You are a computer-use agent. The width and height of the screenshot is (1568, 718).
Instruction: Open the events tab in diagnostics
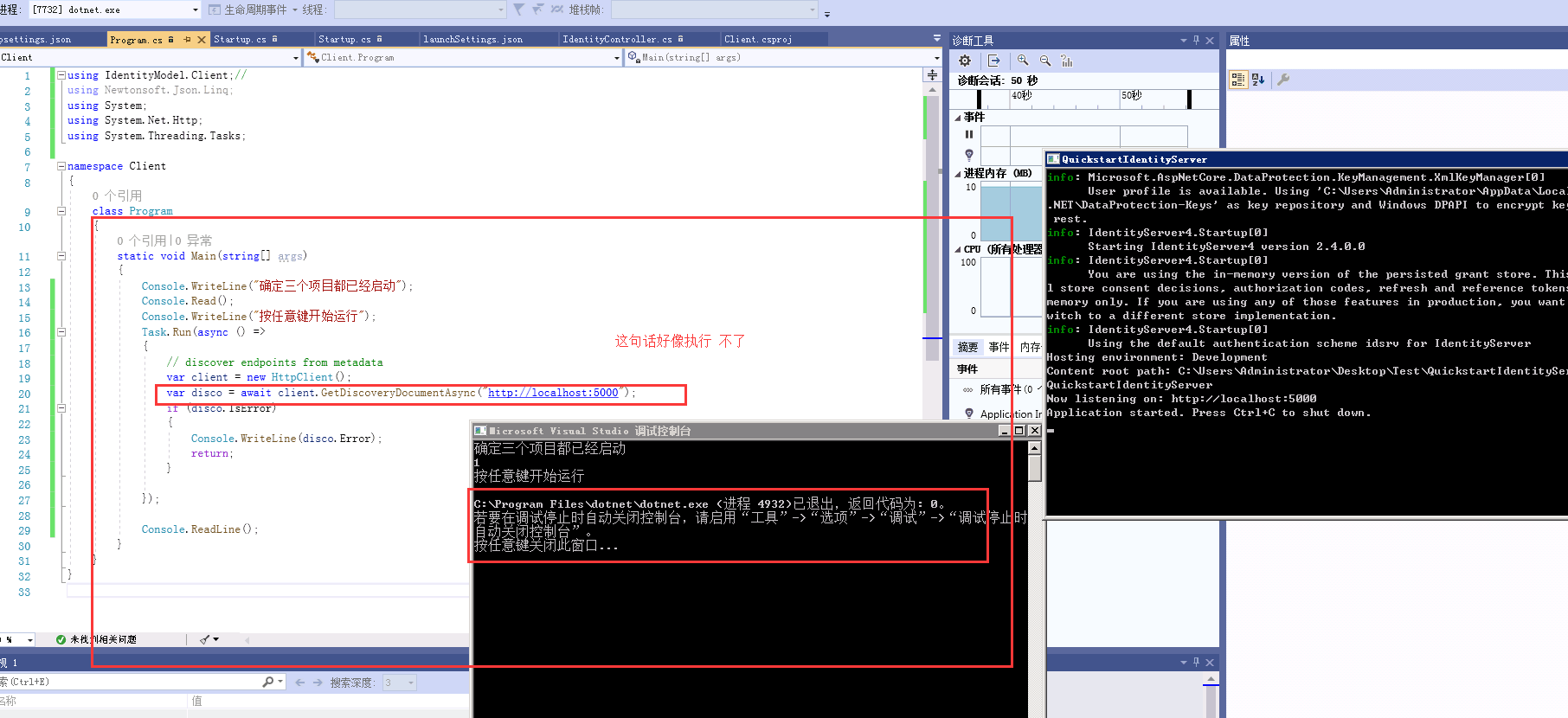(999, 347)
